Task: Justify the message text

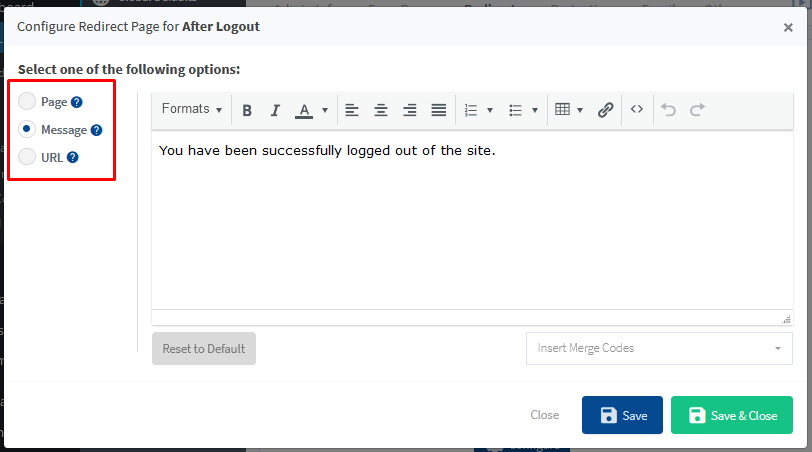Action: tap(438, 110)
